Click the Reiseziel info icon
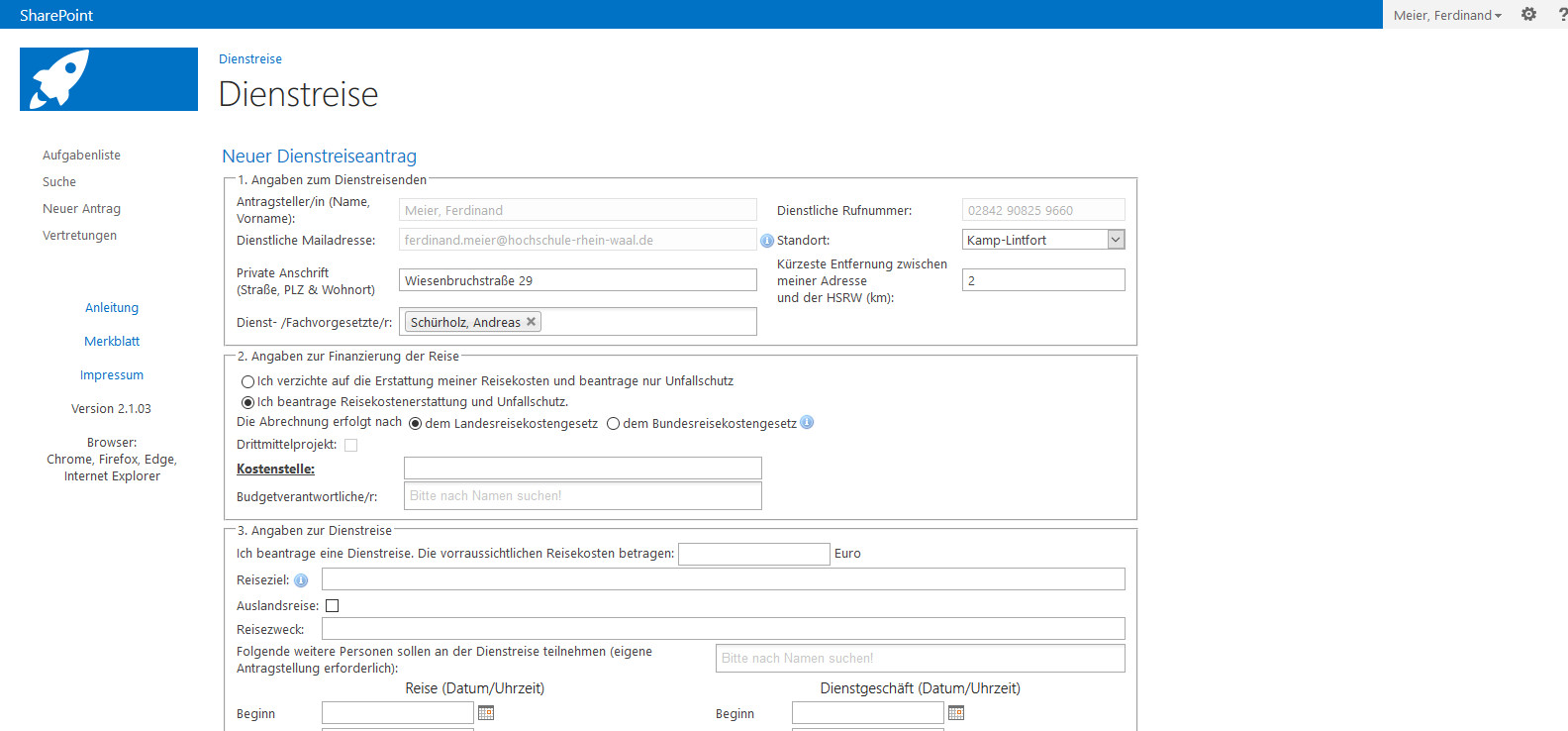Image resolution: width=1568 pixels, height=731 pixels. [301, 580]
